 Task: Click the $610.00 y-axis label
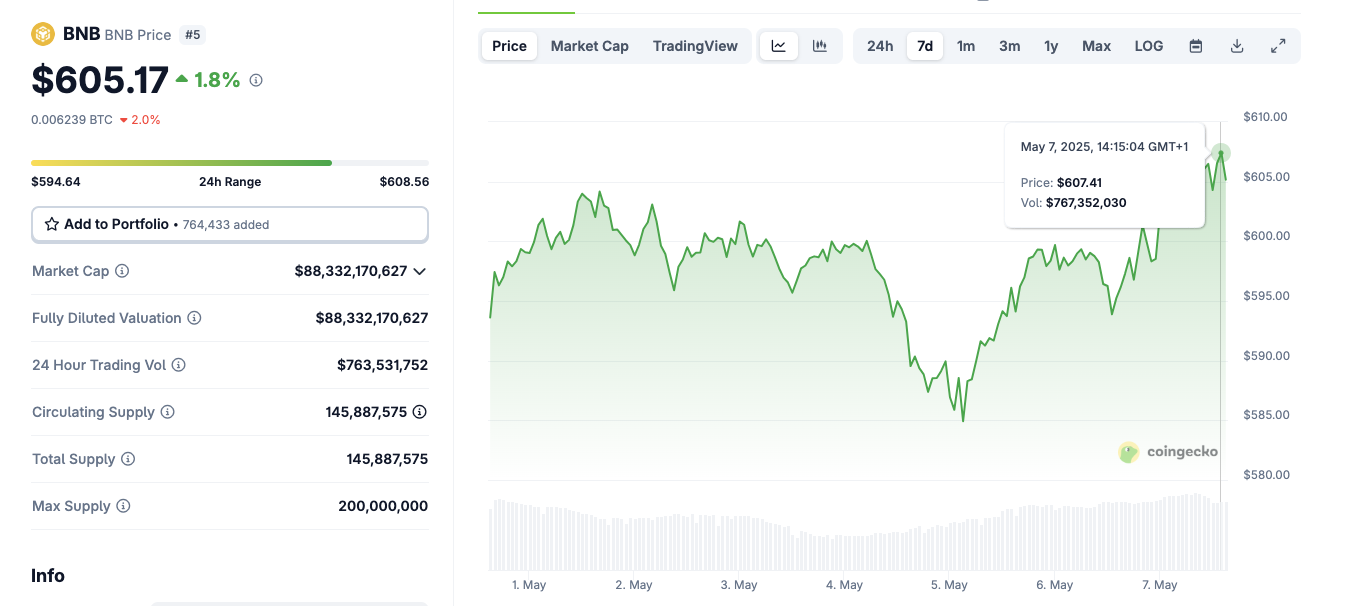click(1265, 117)
